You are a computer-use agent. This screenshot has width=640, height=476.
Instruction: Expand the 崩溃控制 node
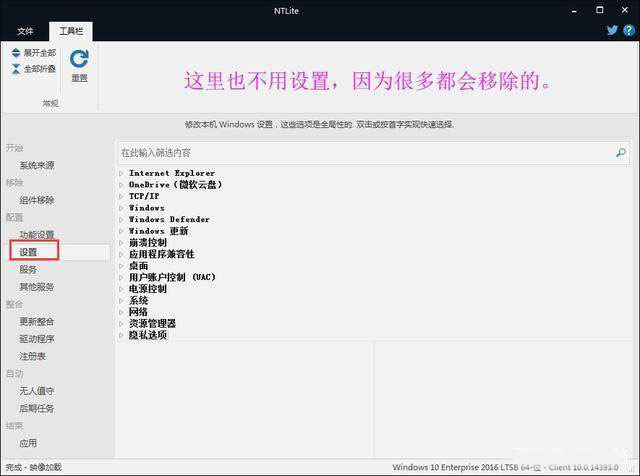coord(121,243)
